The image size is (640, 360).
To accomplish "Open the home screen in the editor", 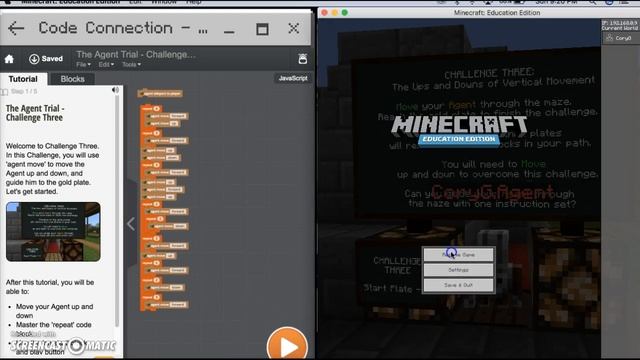I will (9, 59).
